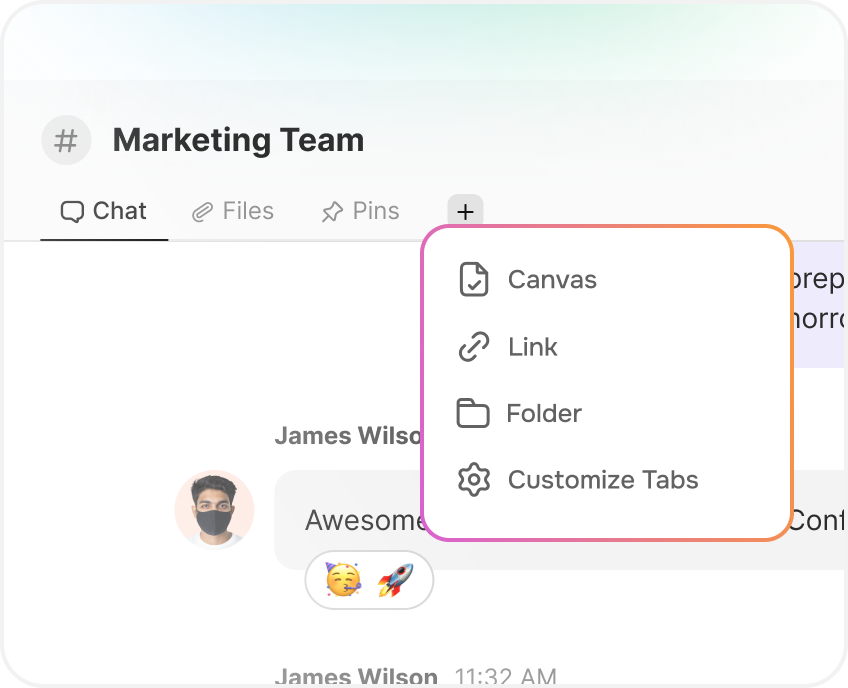Click the paperclip icon on the Files tab
848x688 pixels.
pos(203,212)
